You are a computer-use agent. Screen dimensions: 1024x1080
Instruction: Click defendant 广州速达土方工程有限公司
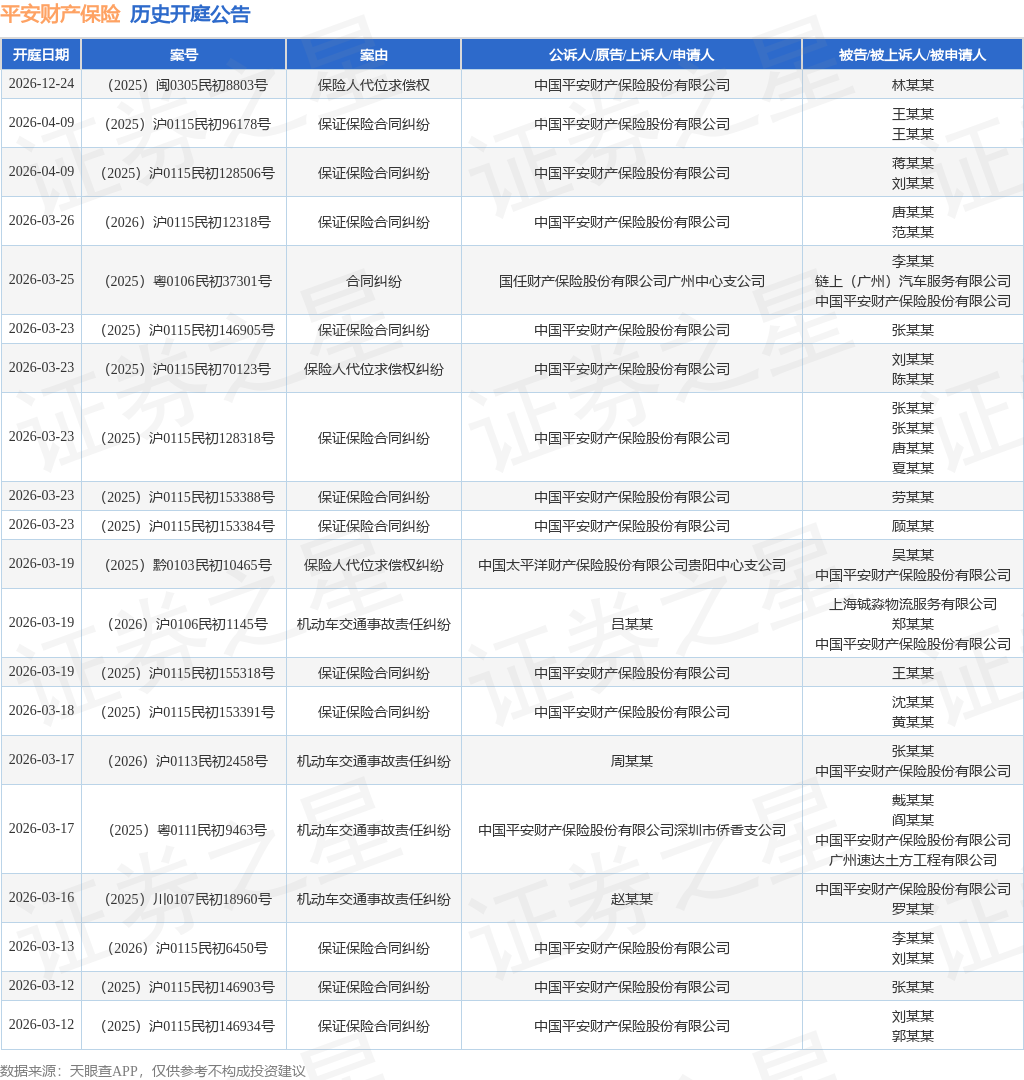pos(912,860)
